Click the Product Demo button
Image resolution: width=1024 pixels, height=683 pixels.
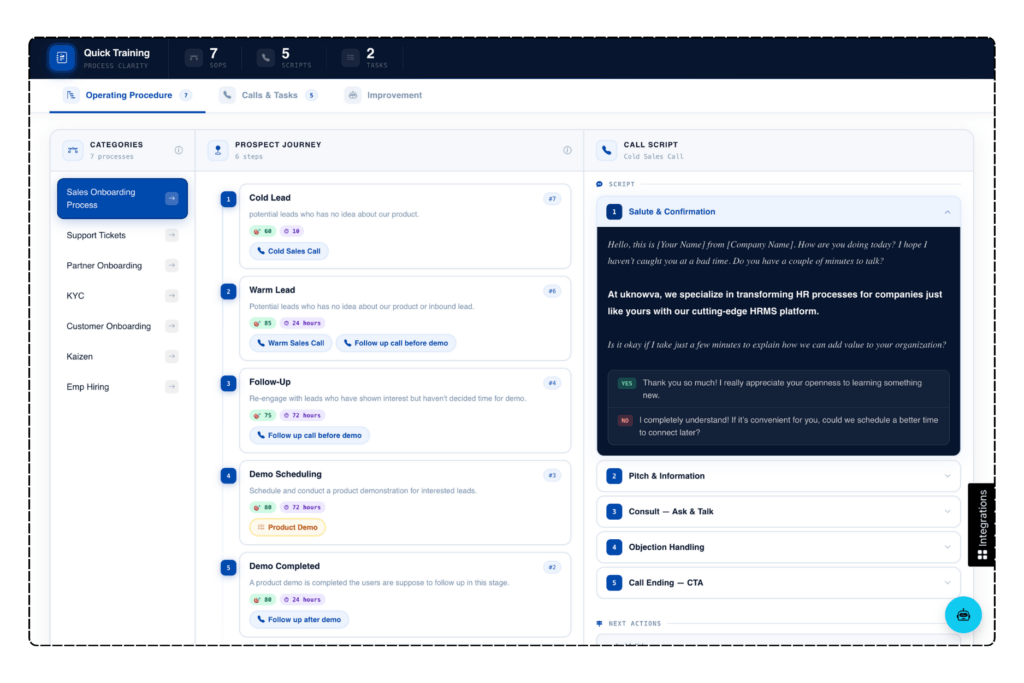pos(287,527)
